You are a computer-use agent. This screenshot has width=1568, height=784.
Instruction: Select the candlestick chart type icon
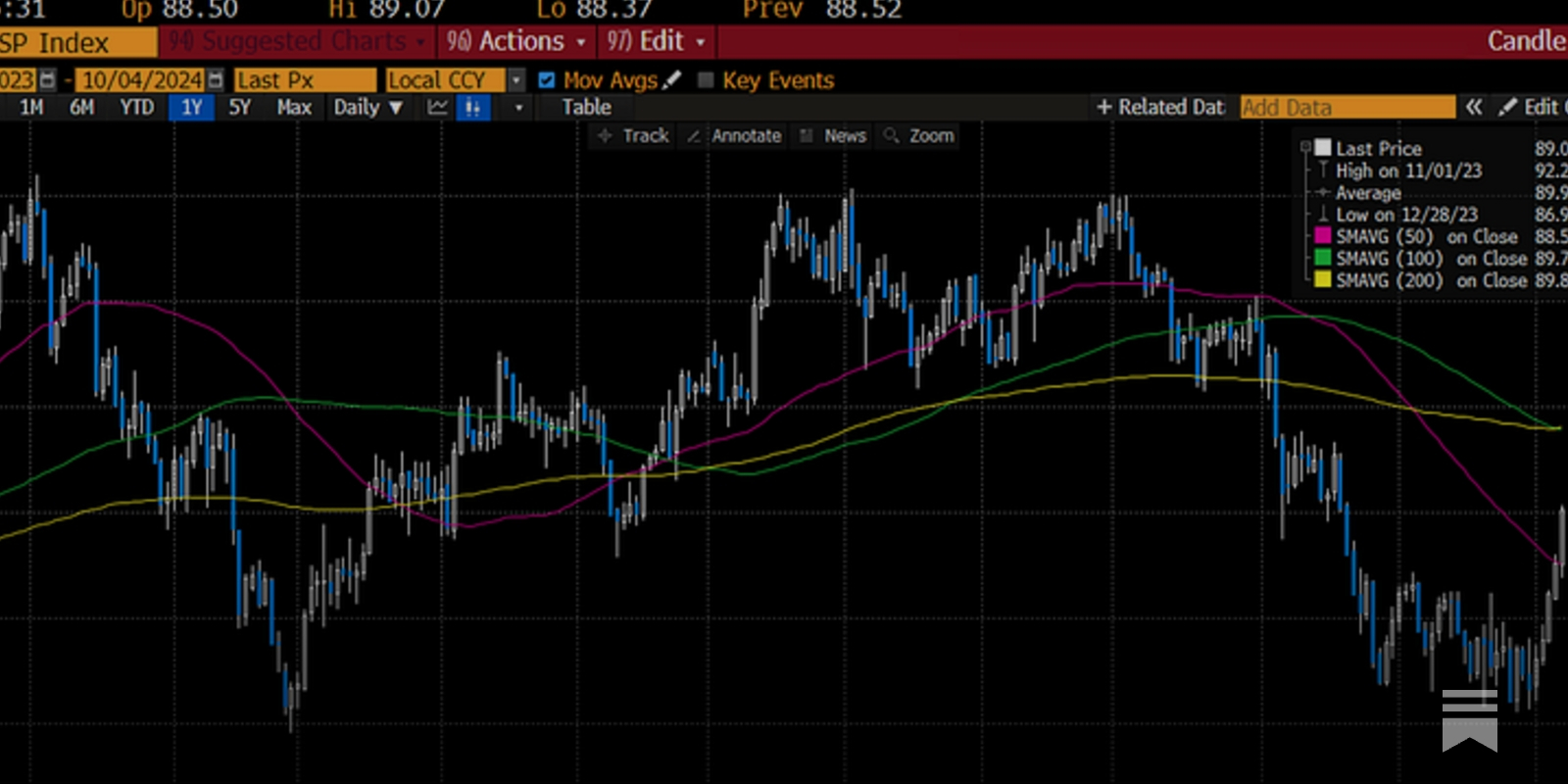click(472, 108)
